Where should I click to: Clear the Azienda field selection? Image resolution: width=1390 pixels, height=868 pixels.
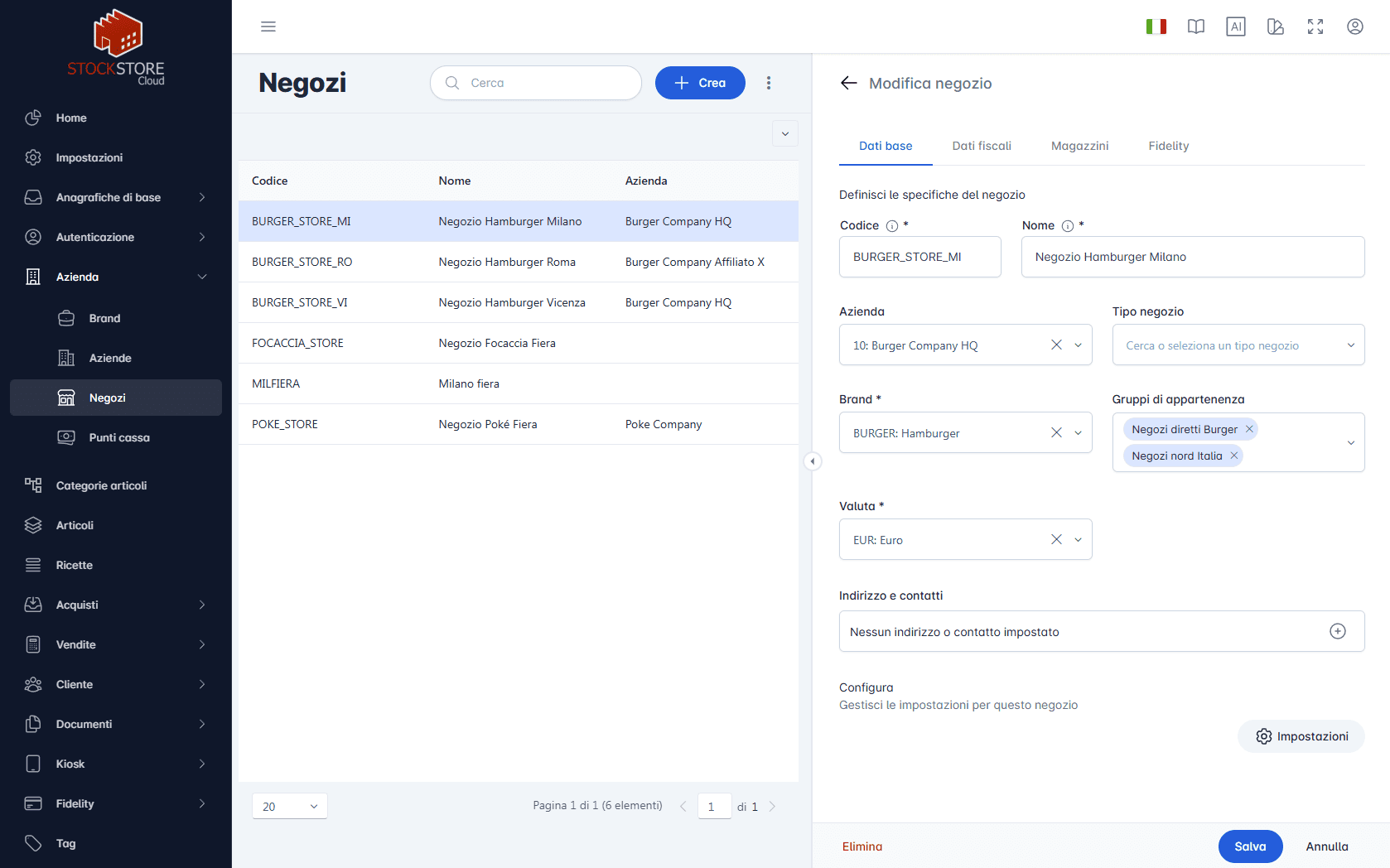(x=1056, y=345)
